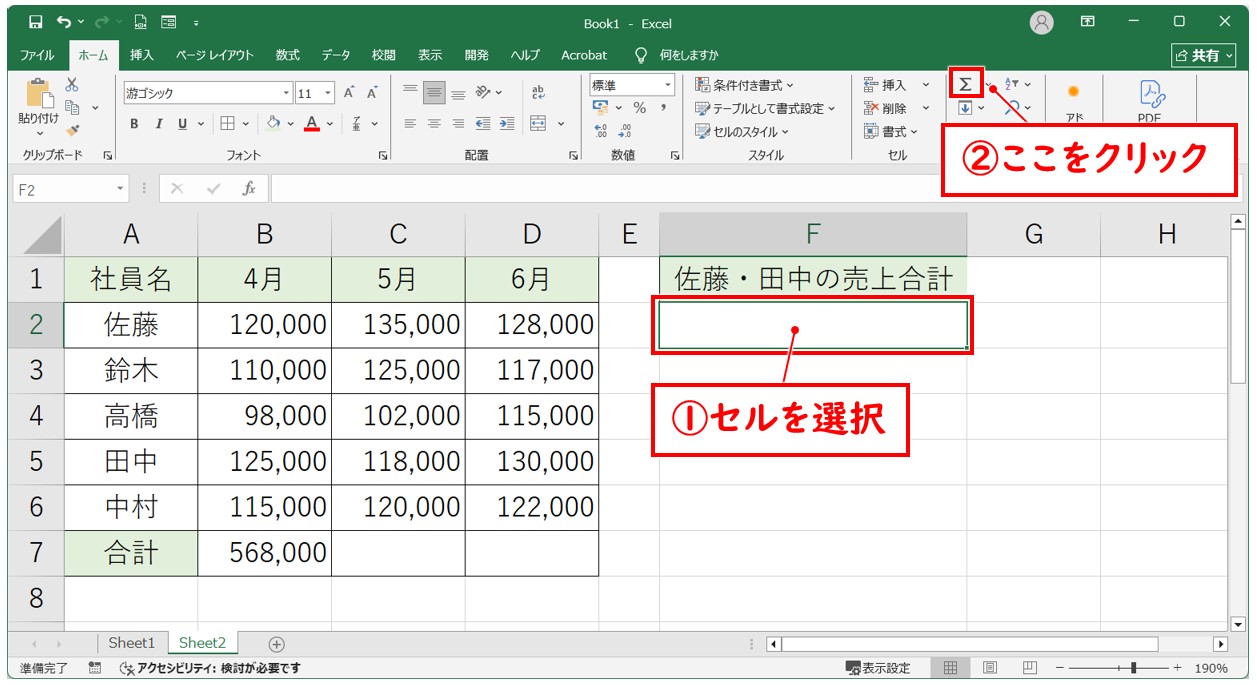Open the font name dropdown 游ゴシック
1257x685 pixels.
(x=286, y=93)
